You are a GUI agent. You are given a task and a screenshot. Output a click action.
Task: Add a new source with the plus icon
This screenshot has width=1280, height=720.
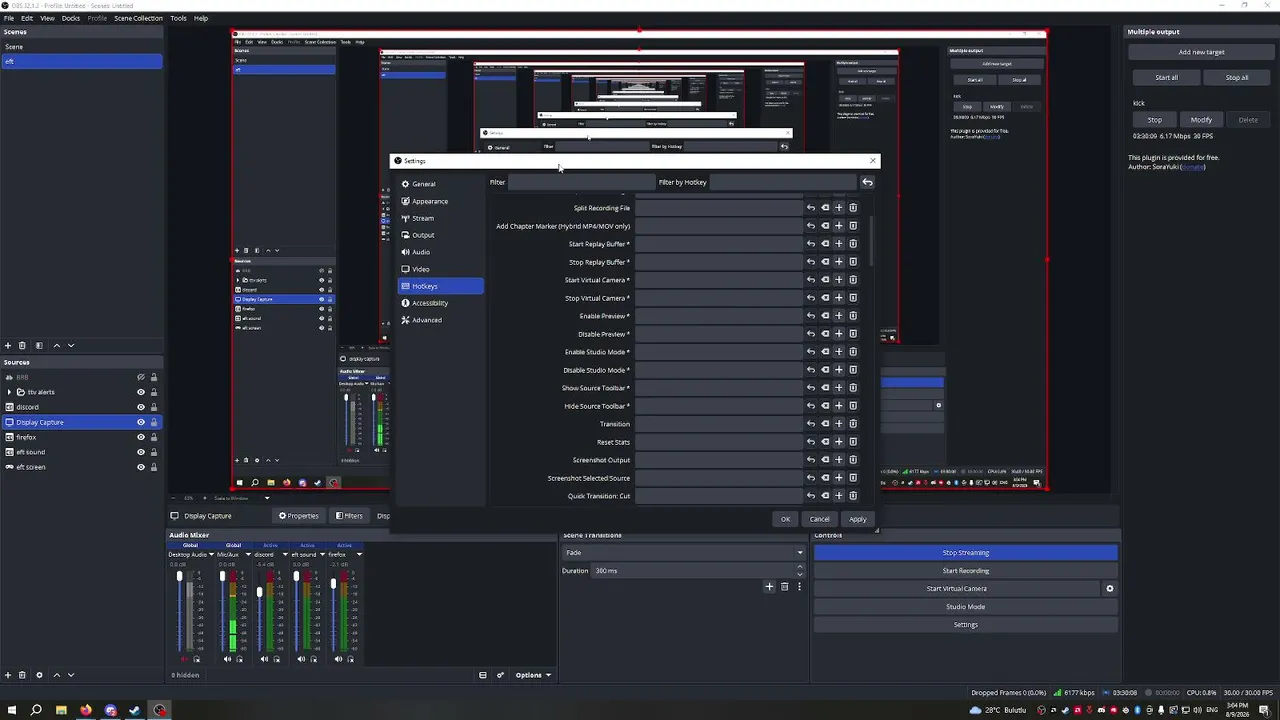coord(8,675)
